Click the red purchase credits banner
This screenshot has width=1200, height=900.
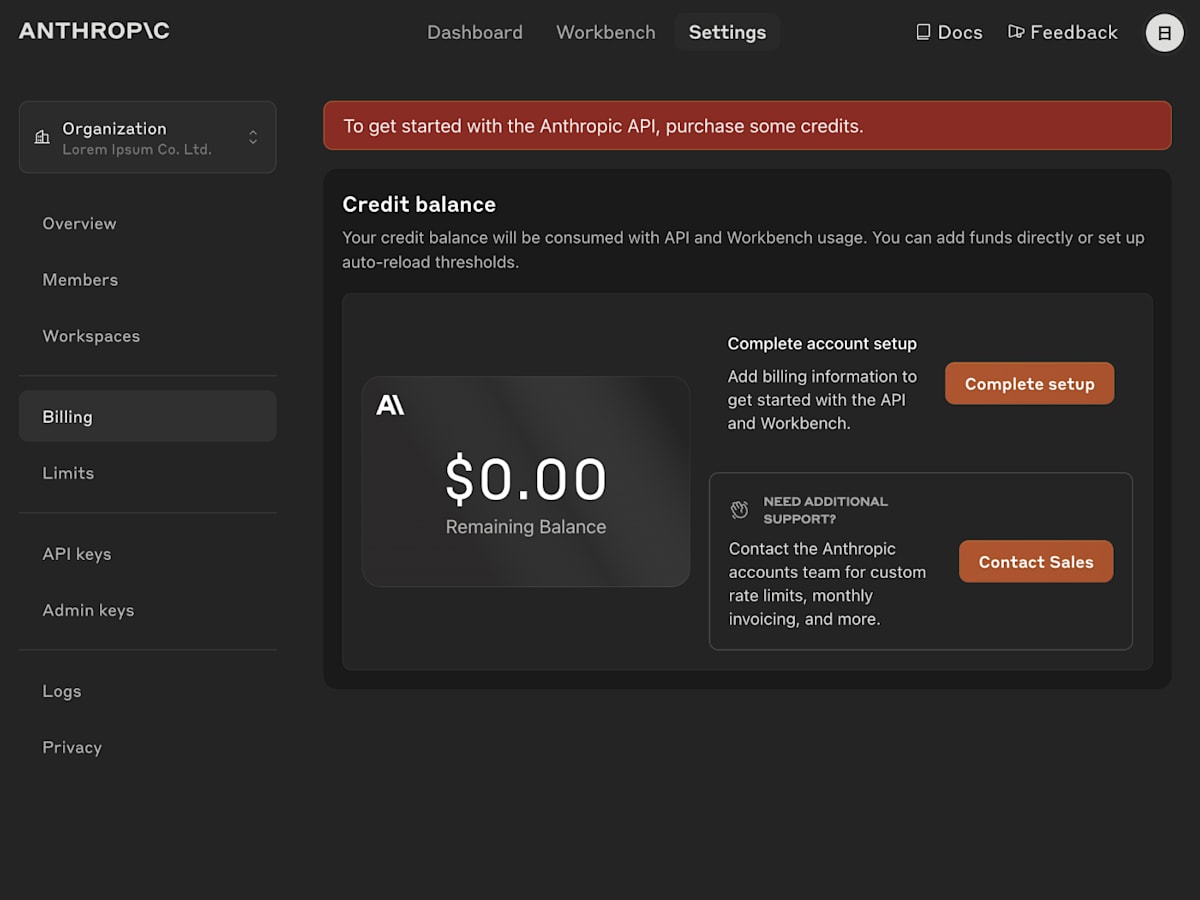coord(747,126)
